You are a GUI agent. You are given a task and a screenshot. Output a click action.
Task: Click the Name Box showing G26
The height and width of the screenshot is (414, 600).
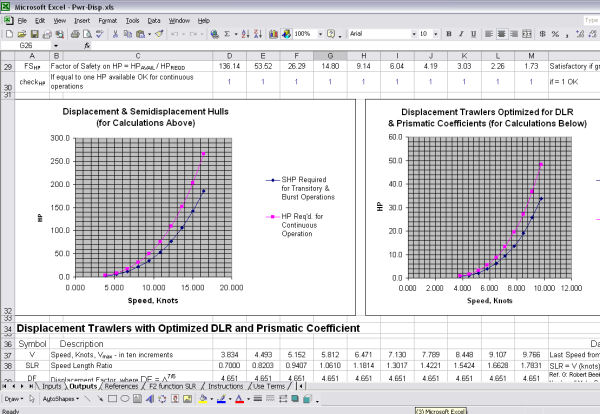click(x=30, y=45)
